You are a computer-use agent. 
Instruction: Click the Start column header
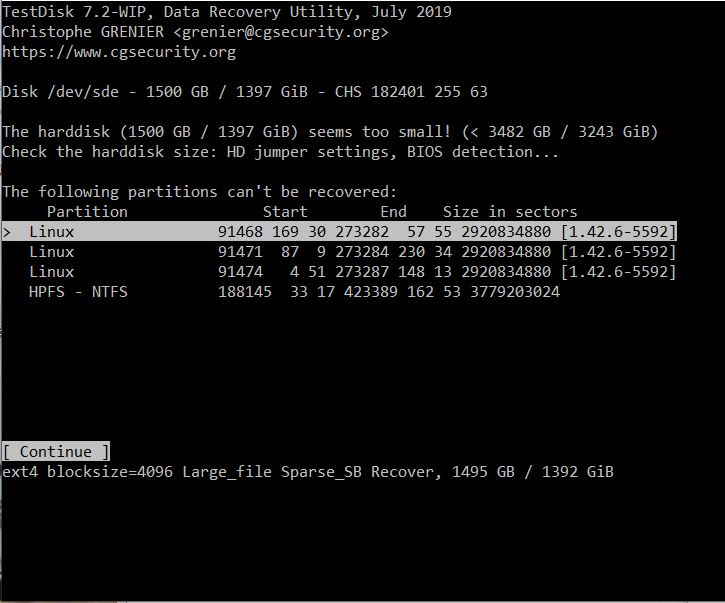point(285,212)
